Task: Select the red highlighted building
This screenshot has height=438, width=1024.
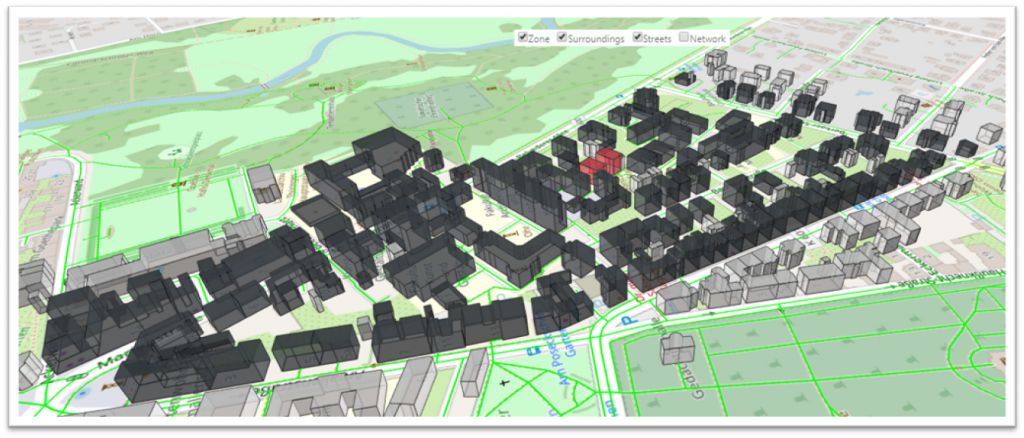Action: [601, 165]
